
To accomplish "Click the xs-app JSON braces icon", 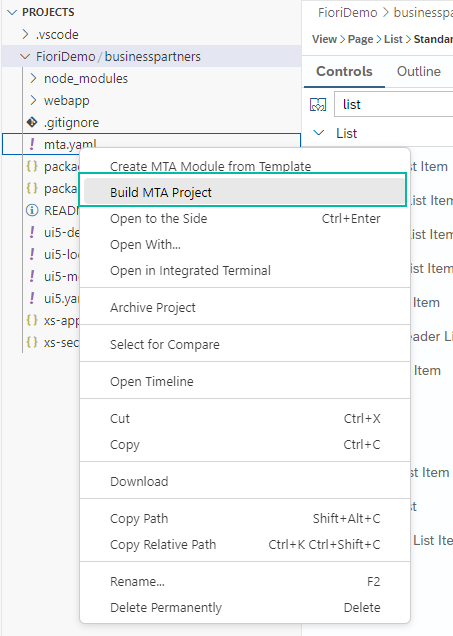I will point(32,320).
